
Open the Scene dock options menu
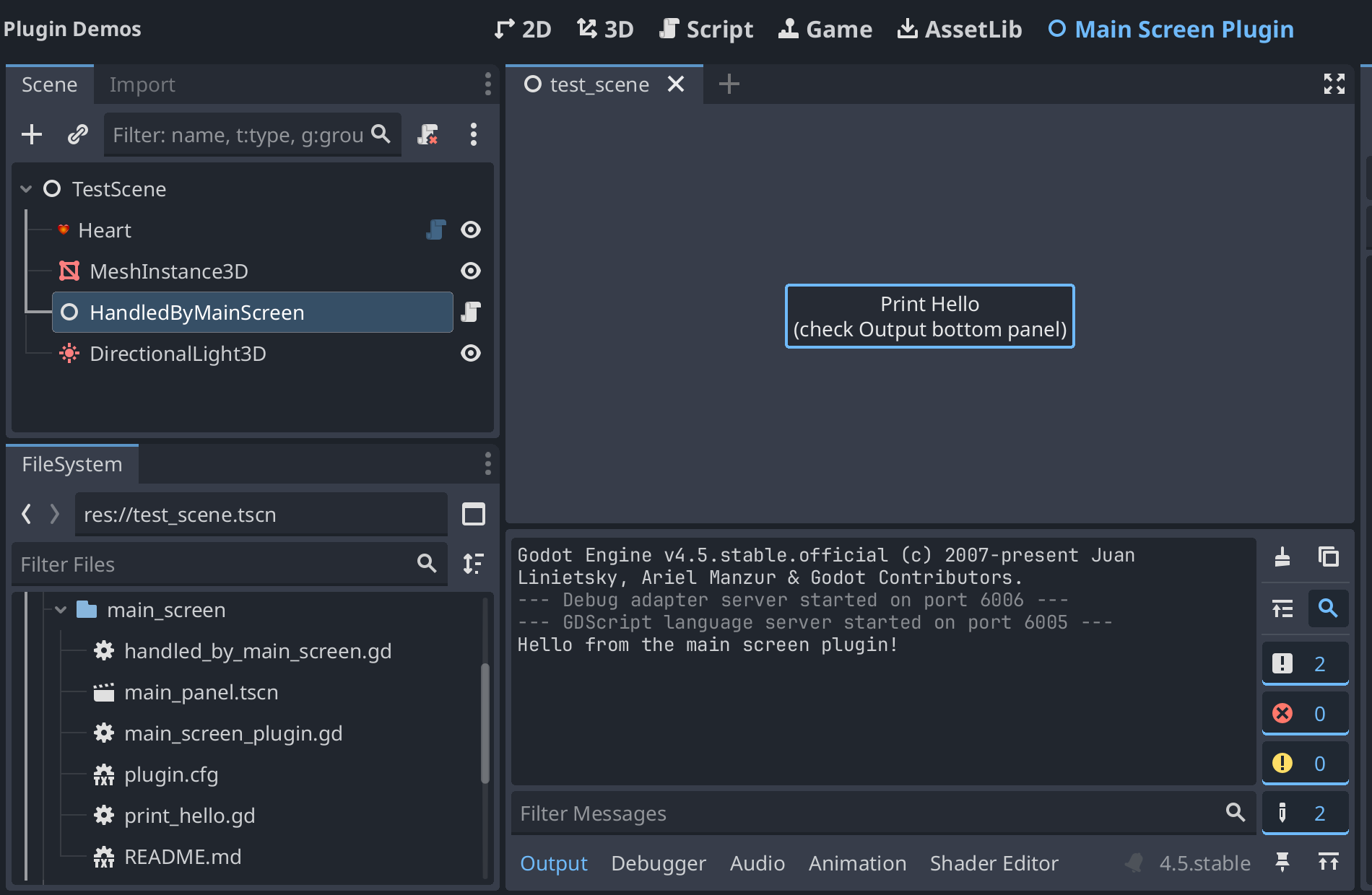click(474, 134)
